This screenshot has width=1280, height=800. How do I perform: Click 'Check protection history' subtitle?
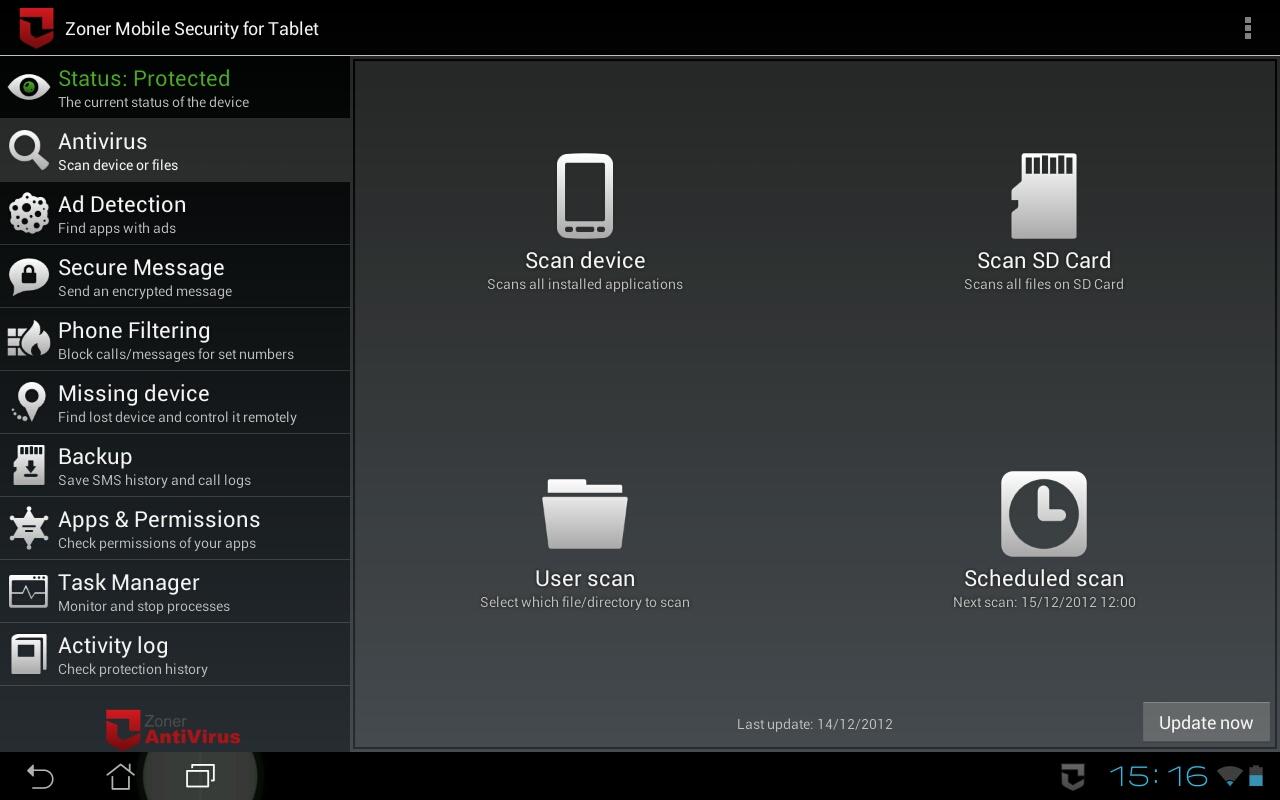click(x=133, y=669)
